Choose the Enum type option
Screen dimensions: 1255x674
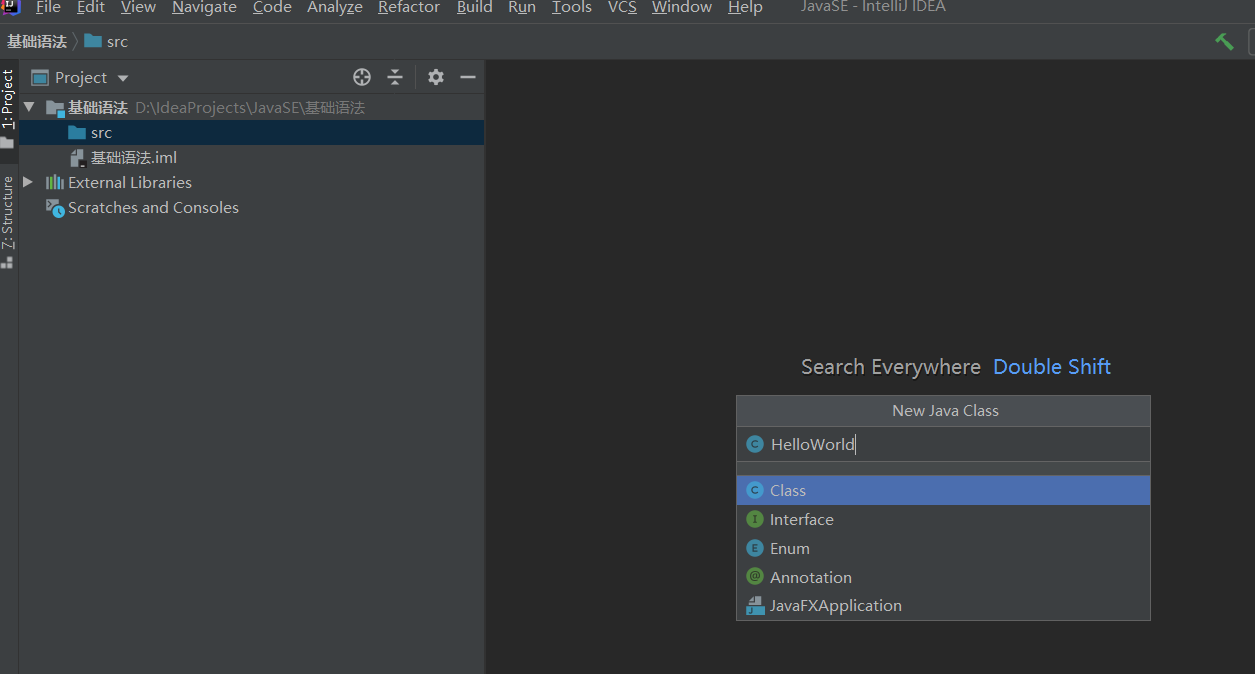click(x=789, y=548)
